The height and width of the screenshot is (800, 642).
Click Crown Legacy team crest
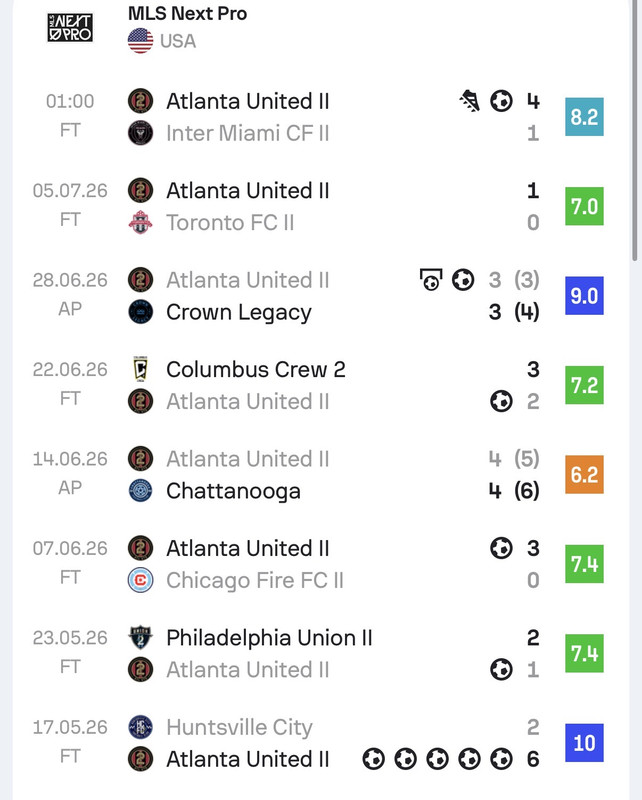(x=140, y=312)
